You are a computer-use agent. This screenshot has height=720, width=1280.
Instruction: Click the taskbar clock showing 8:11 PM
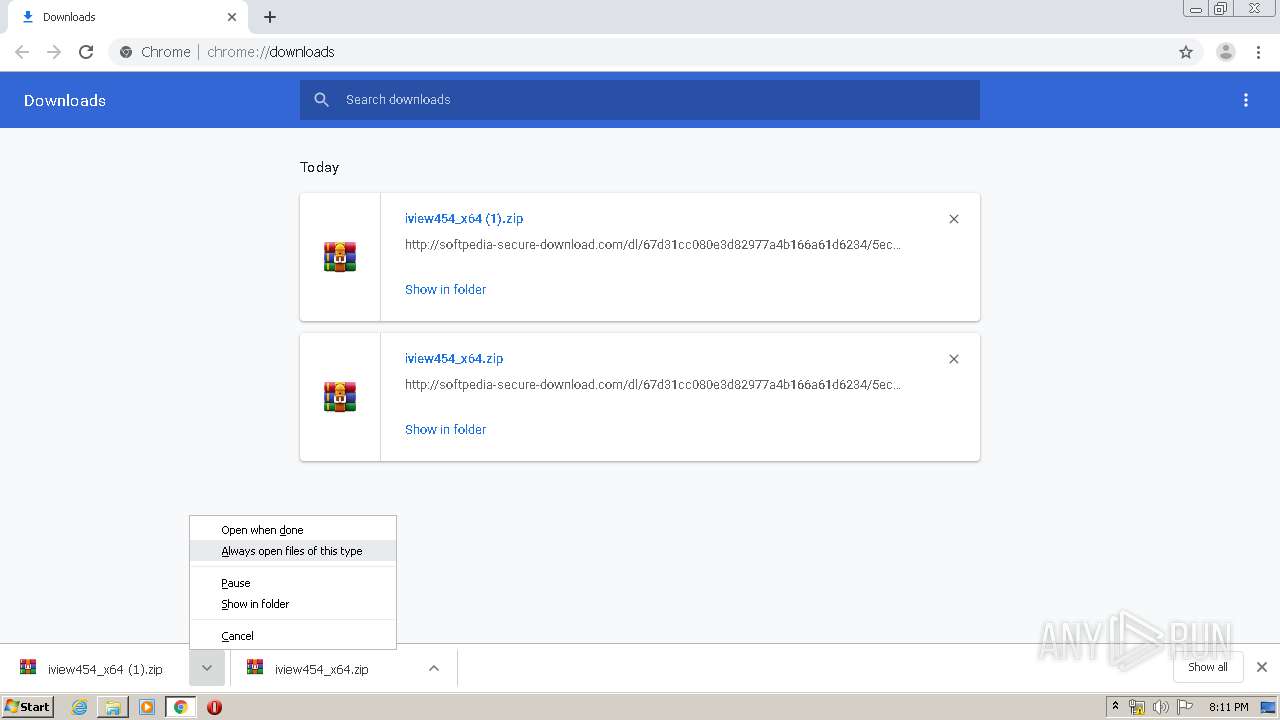(x=1228, y=707)
